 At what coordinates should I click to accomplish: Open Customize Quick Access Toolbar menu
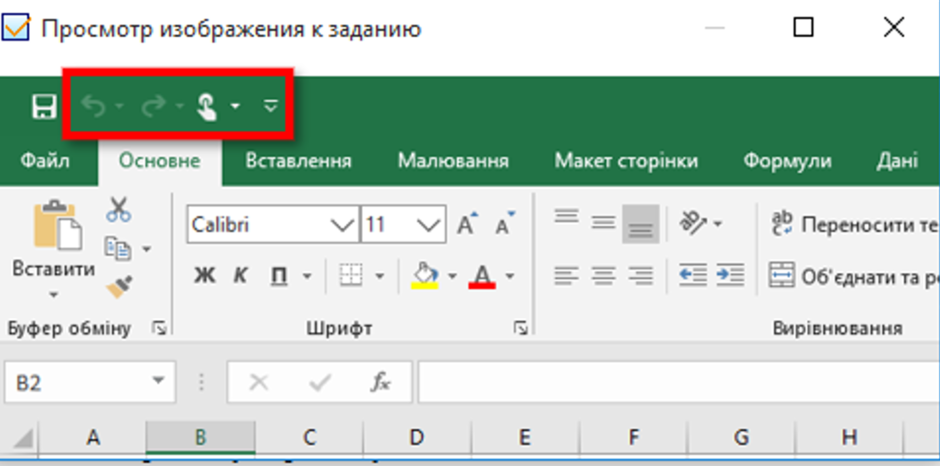coord(271,106)
